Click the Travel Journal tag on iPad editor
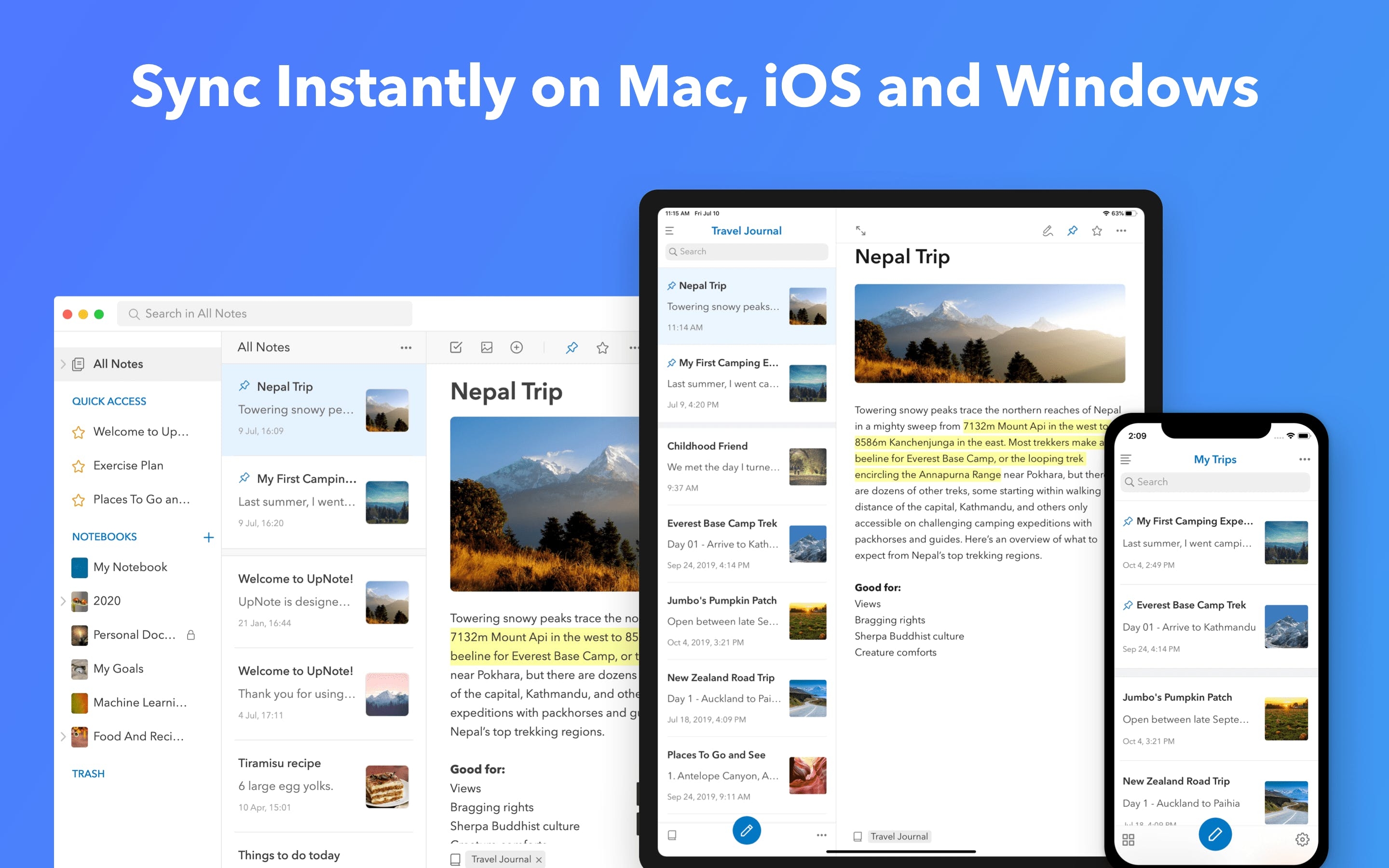 (899, 837)
